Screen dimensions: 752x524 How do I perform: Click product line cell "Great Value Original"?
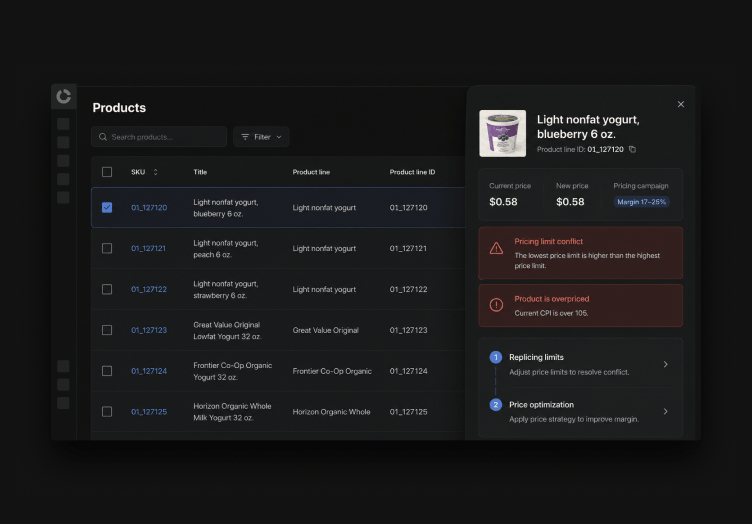click(x=326, y=330)
